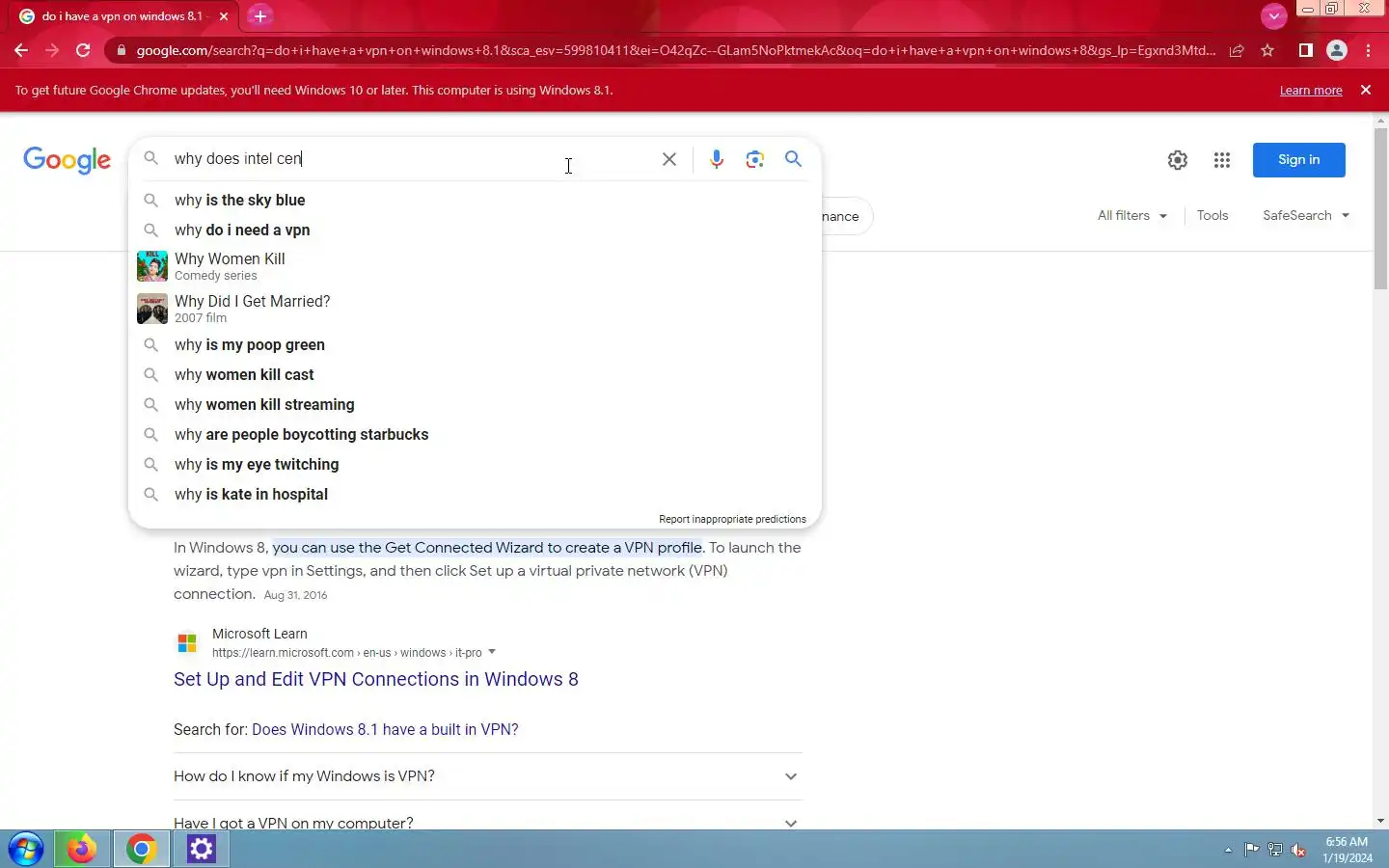The width and height of the screenshot is (1389, 868).
Task: Expand the SafeSearch dropdown
Action: 1306,216
